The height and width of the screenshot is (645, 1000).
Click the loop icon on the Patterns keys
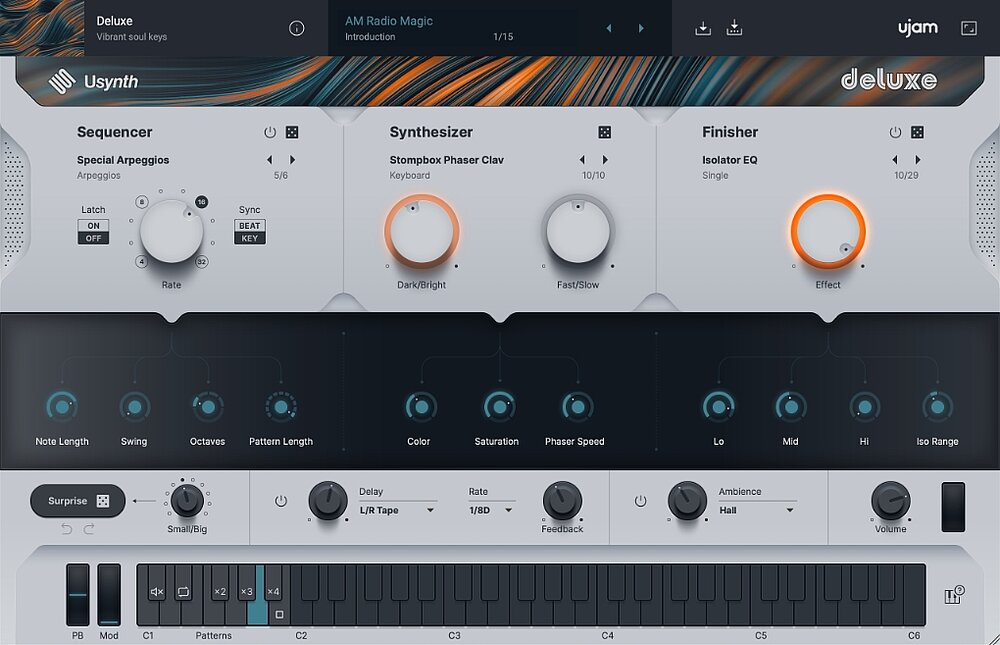pos(183,591)
